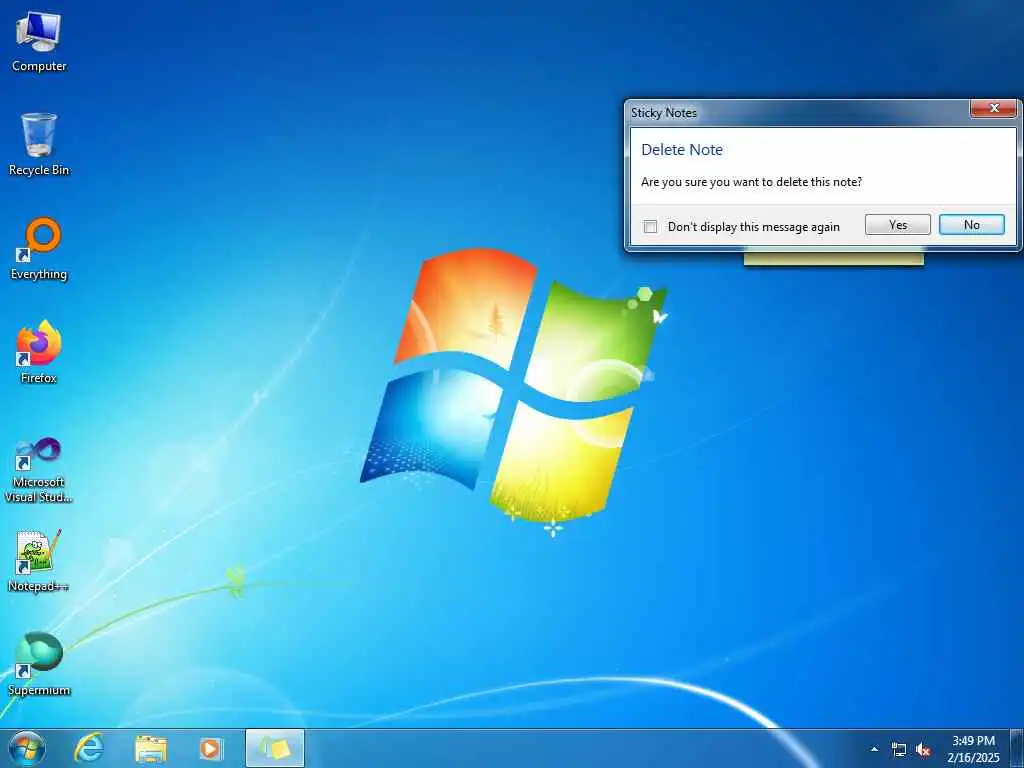Viewport: 1024px width, 768px height.
Task: Select Microsoft Visual Studio shortcut
Action: (39, 470)
